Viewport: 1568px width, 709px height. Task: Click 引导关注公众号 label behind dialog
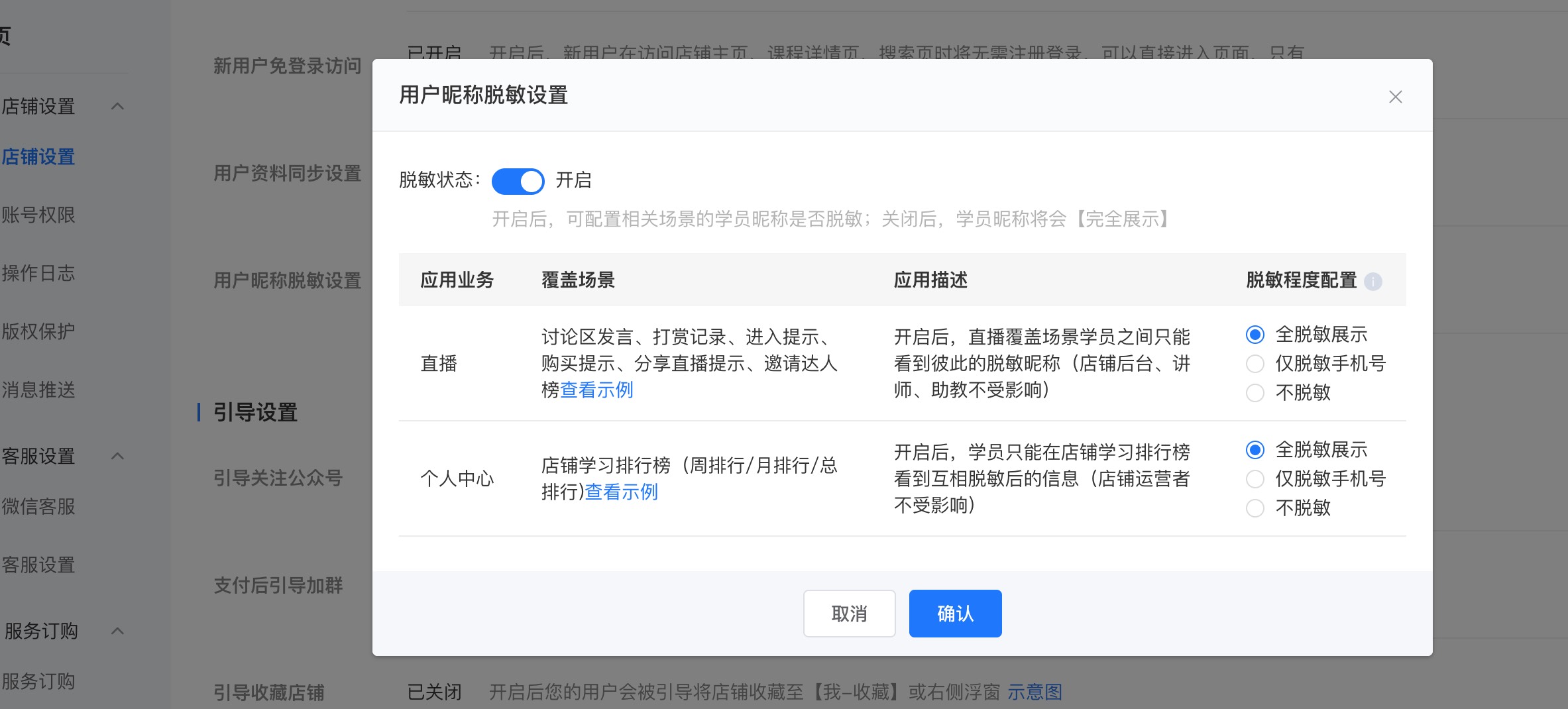coord(278,478)
